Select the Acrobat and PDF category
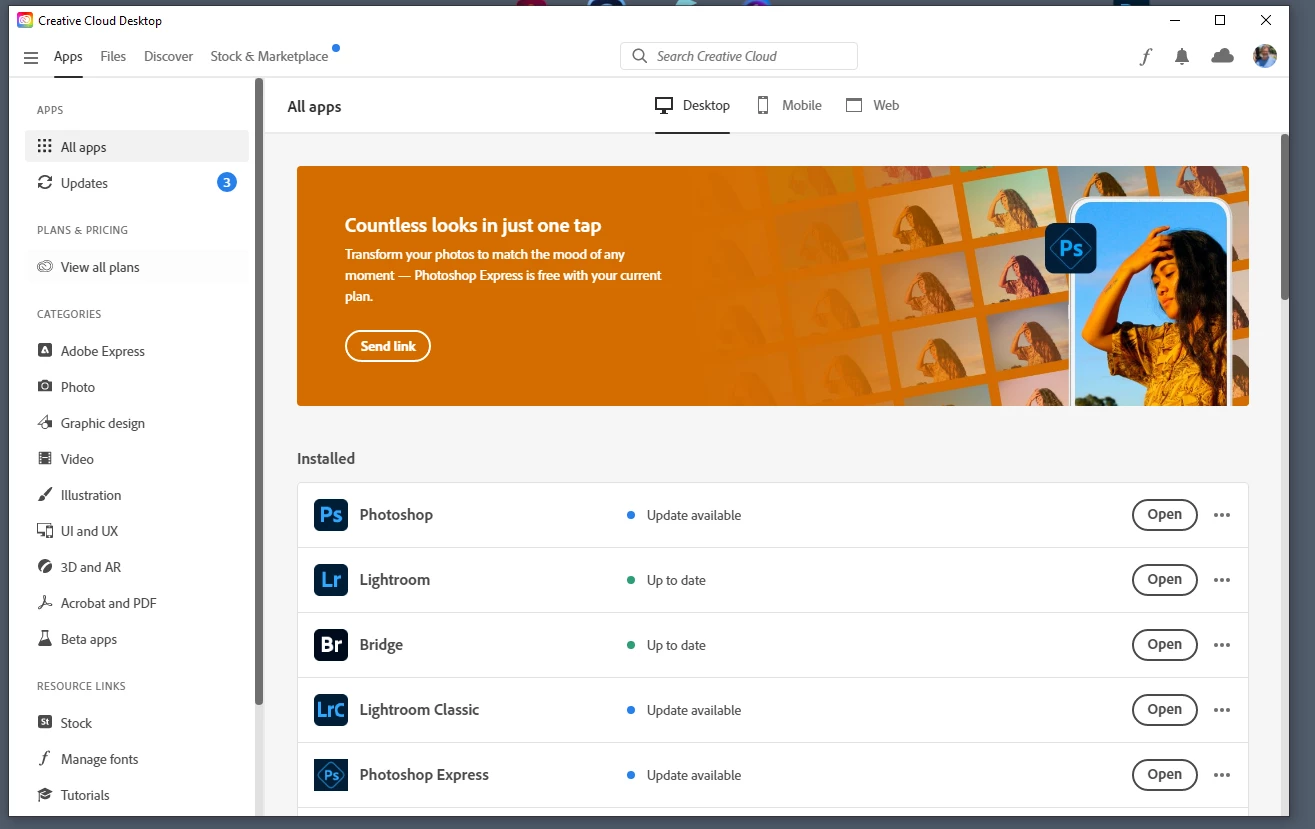This screenshot has width=1315, height=829. 137,602
